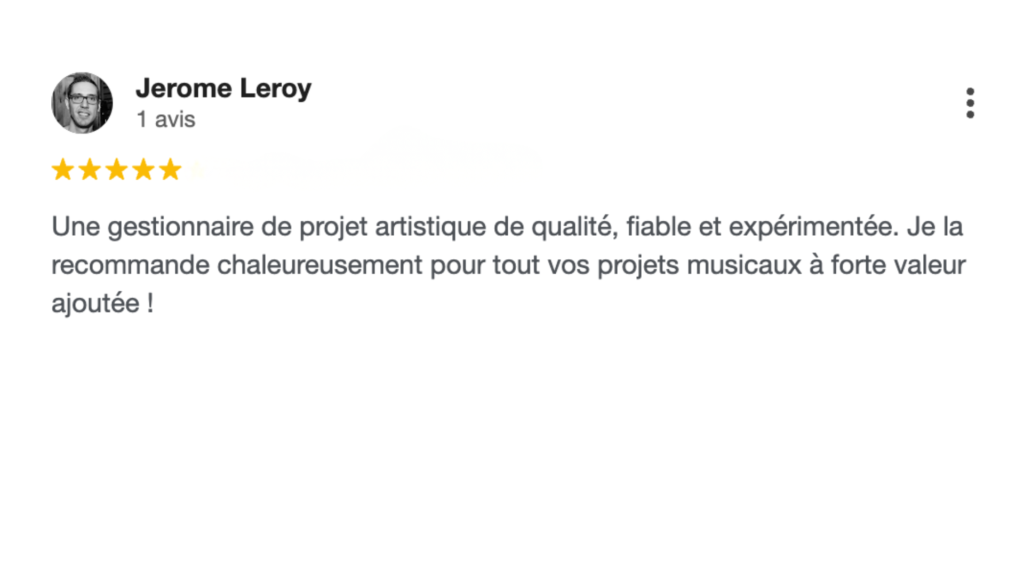Image resolution: width=1024 pixels, height=576 pixels.
Task: Click the '1 avis' link
Action: [x=165, y=119]
